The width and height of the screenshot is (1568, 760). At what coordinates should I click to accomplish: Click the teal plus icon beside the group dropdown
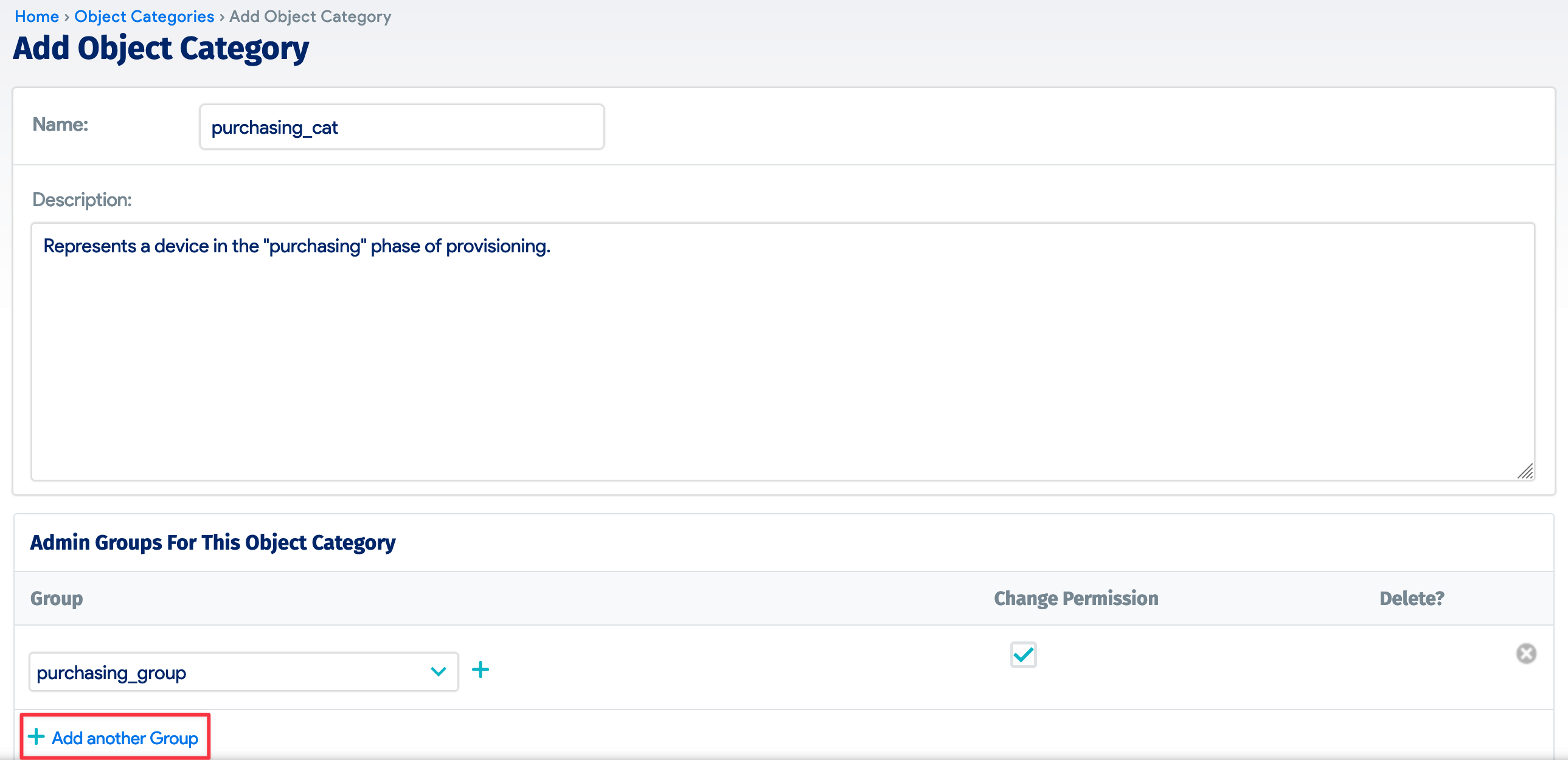(481, 669)
